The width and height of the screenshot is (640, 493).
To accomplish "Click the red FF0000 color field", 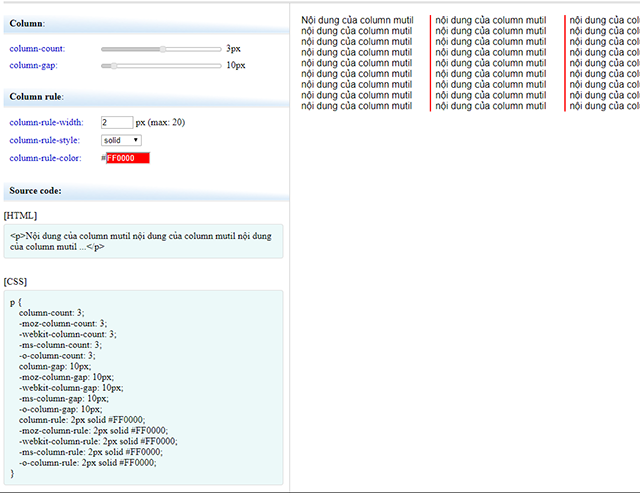I will pyautogui.click(x=128, y=158).
